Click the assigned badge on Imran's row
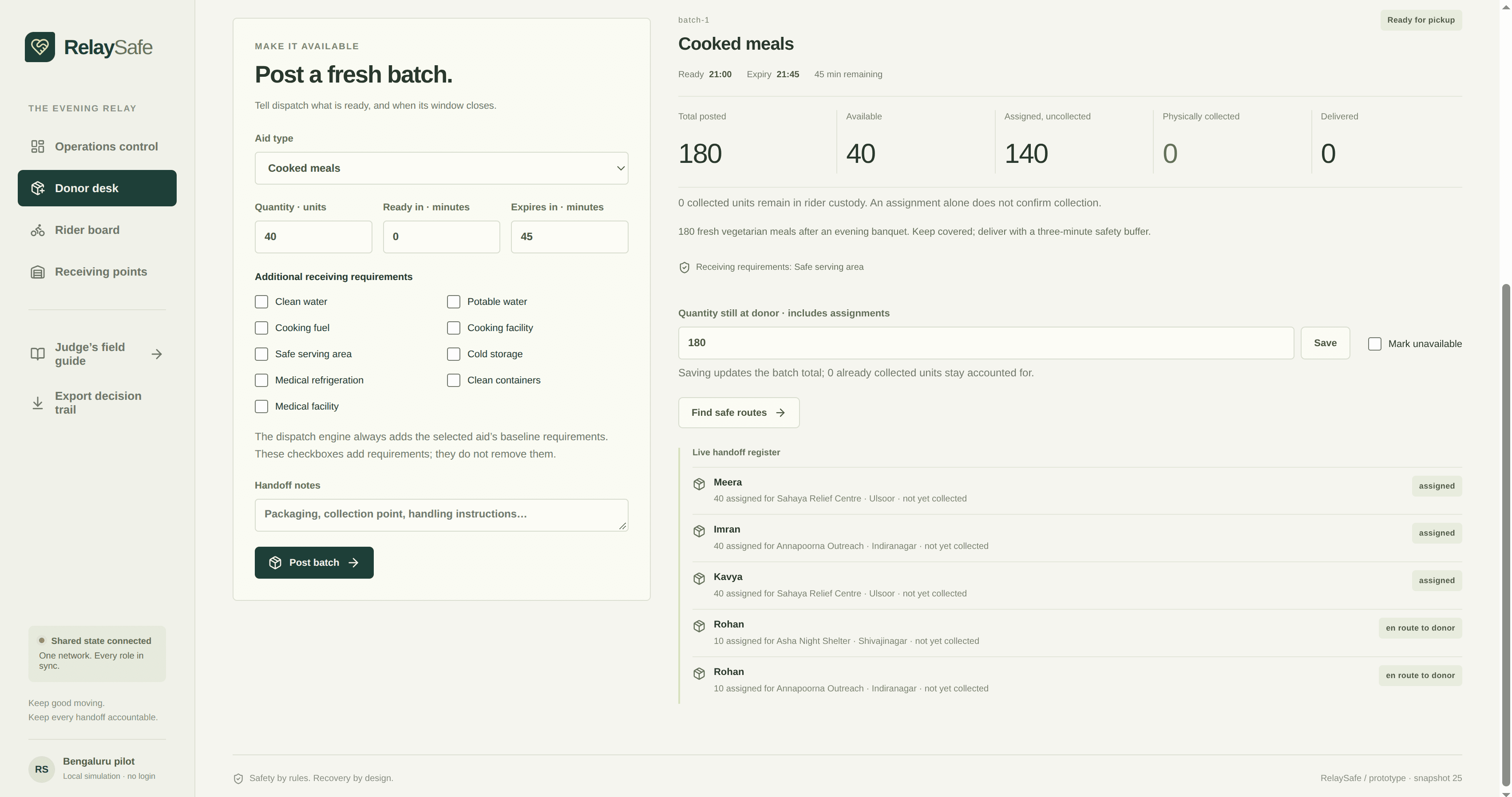 pyautogui.click(x=1437, y=533)
